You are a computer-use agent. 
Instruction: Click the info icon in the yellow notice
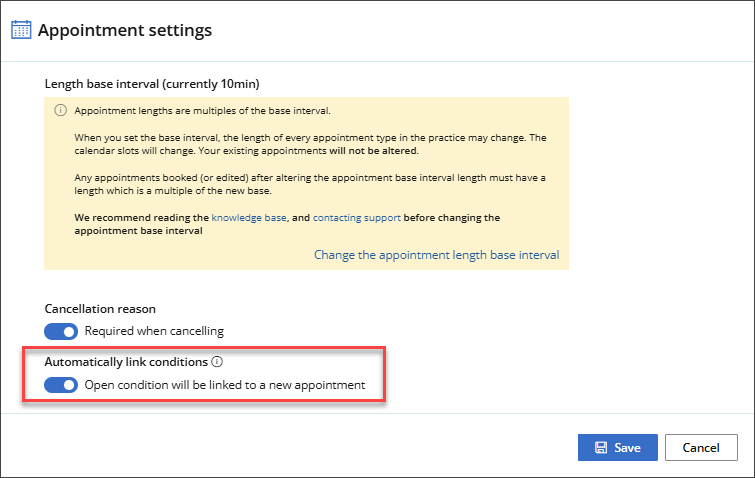(x=60, y=111)
